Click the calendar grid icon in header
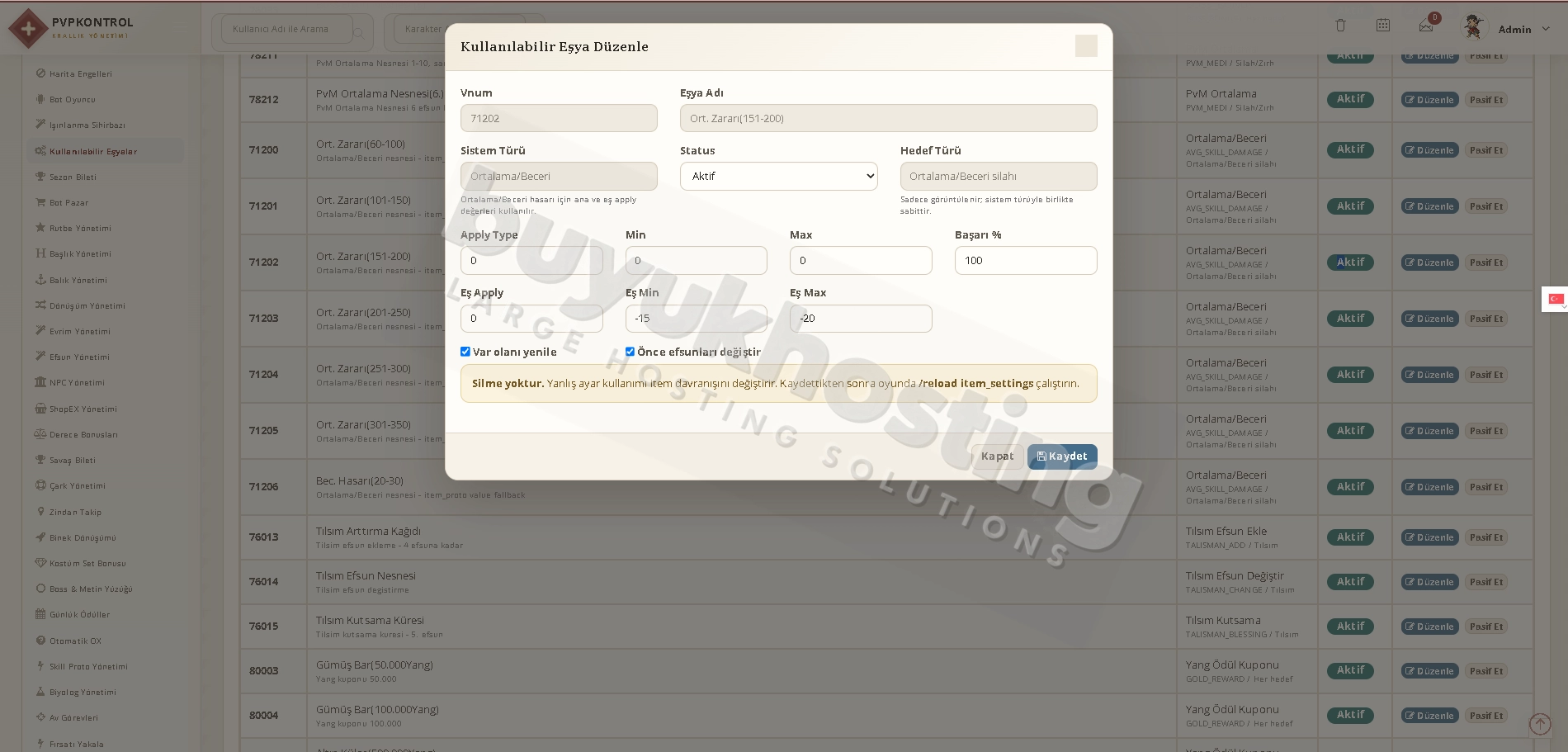Screen dimensions: 1568x752 pos(1383,26)
